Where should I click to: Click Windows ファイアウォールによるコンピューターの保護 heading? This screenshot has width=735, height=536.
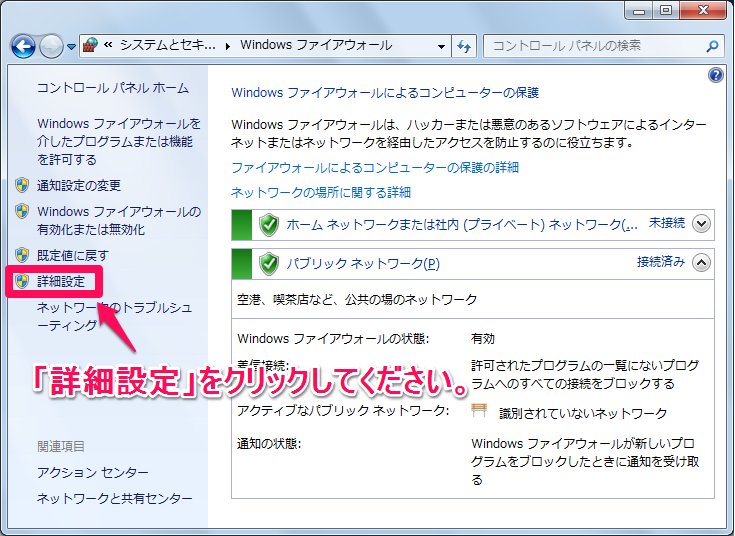click(x=385, y=93)
